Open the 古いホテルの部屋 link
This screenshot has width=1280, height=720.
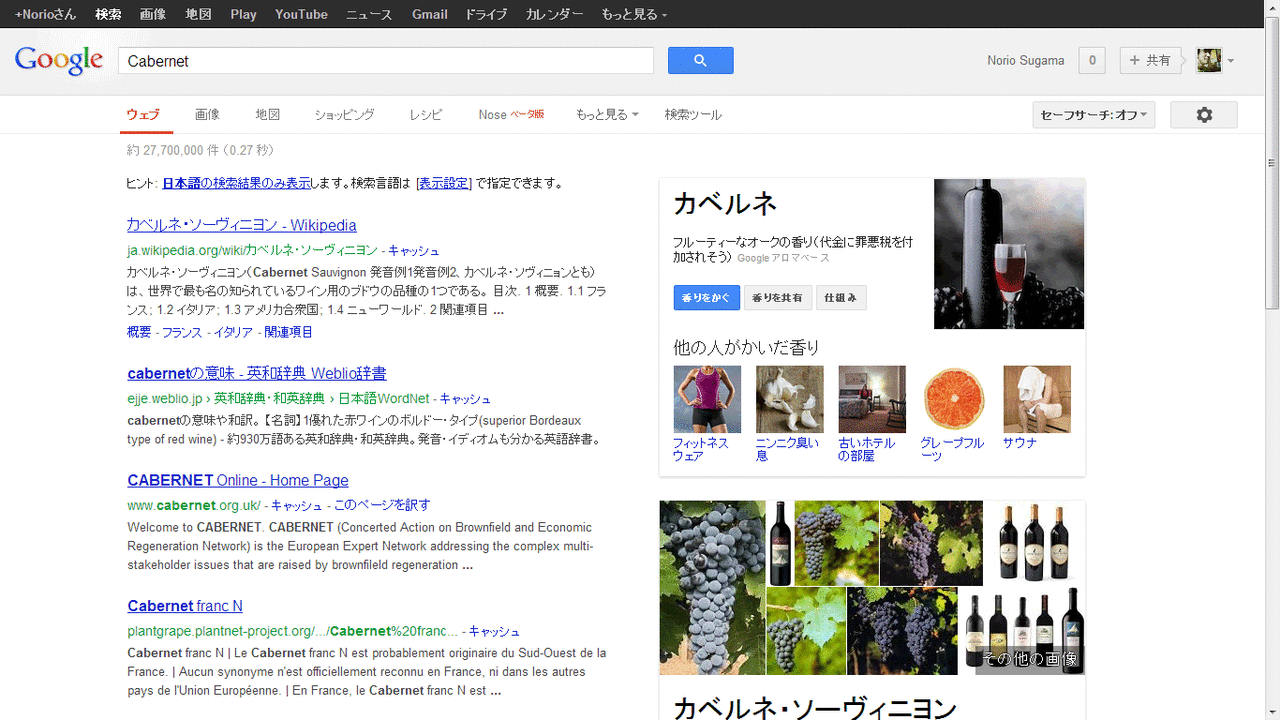[x=867, y=449]
